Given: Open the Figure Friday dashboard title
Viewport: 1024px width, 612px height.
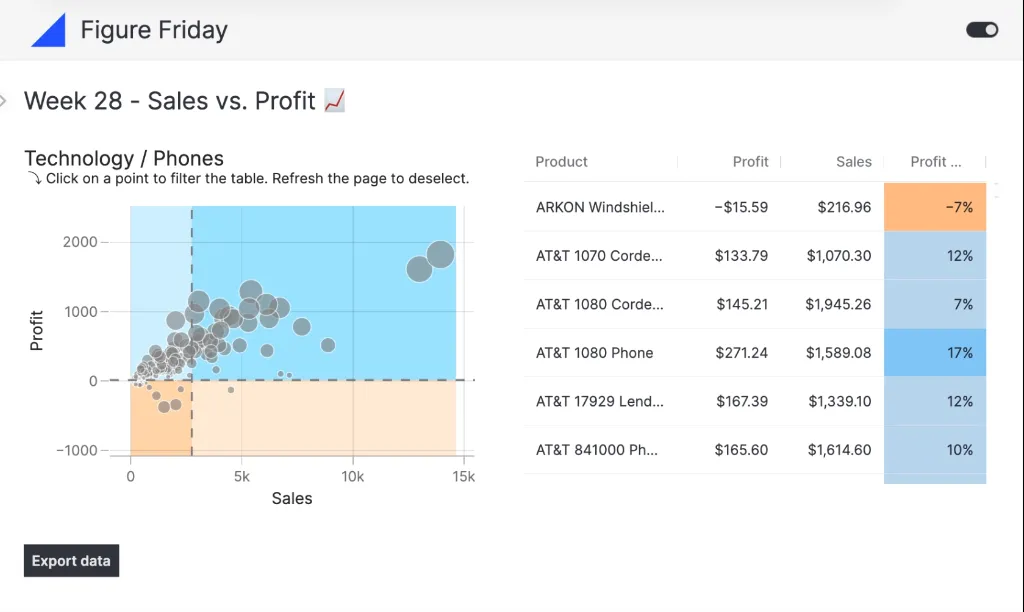Looking at the screenshot, I should [154, 30].
